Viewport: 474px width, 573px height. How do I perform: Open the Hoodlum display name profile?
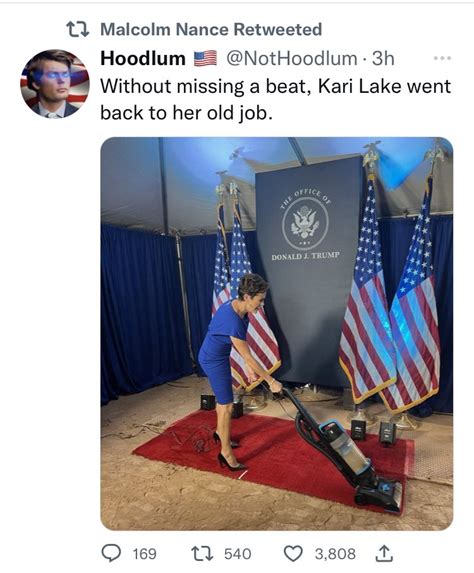143,58
